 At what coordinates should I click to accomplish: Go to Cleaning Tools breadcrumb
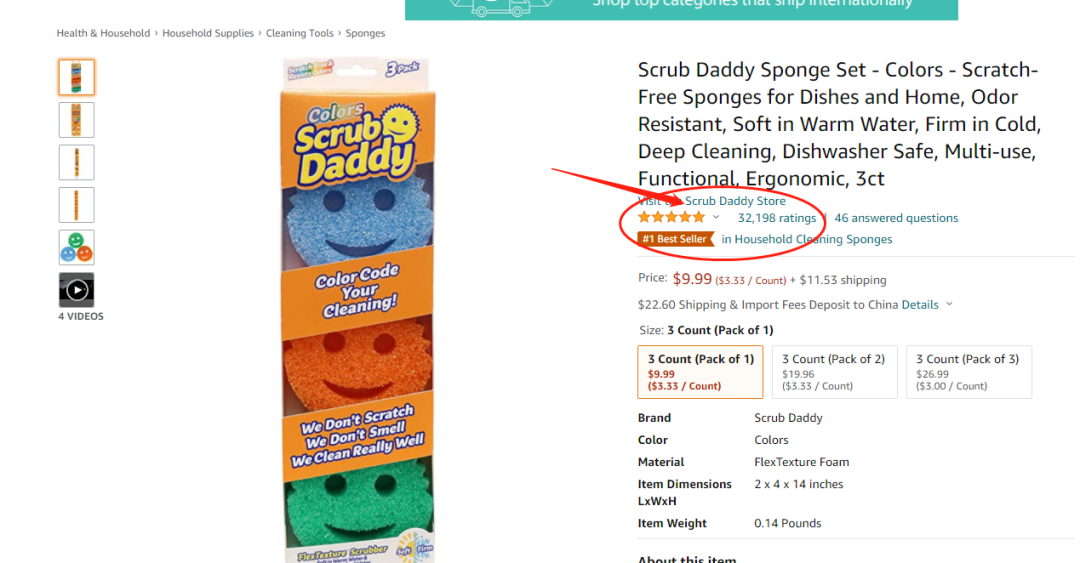pos(300,33)
